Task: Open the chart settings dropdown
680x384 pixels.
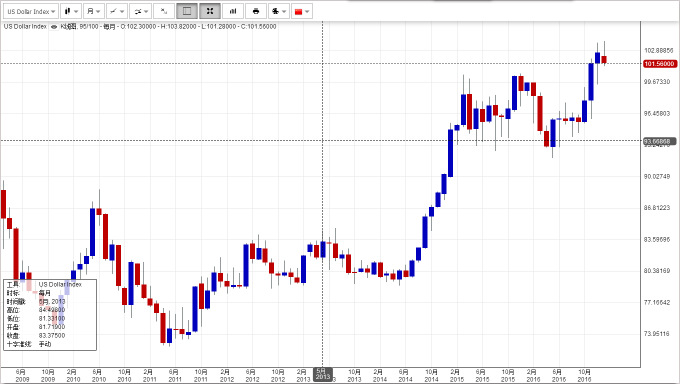Action: pyautogui.click(x=279, y=11)
